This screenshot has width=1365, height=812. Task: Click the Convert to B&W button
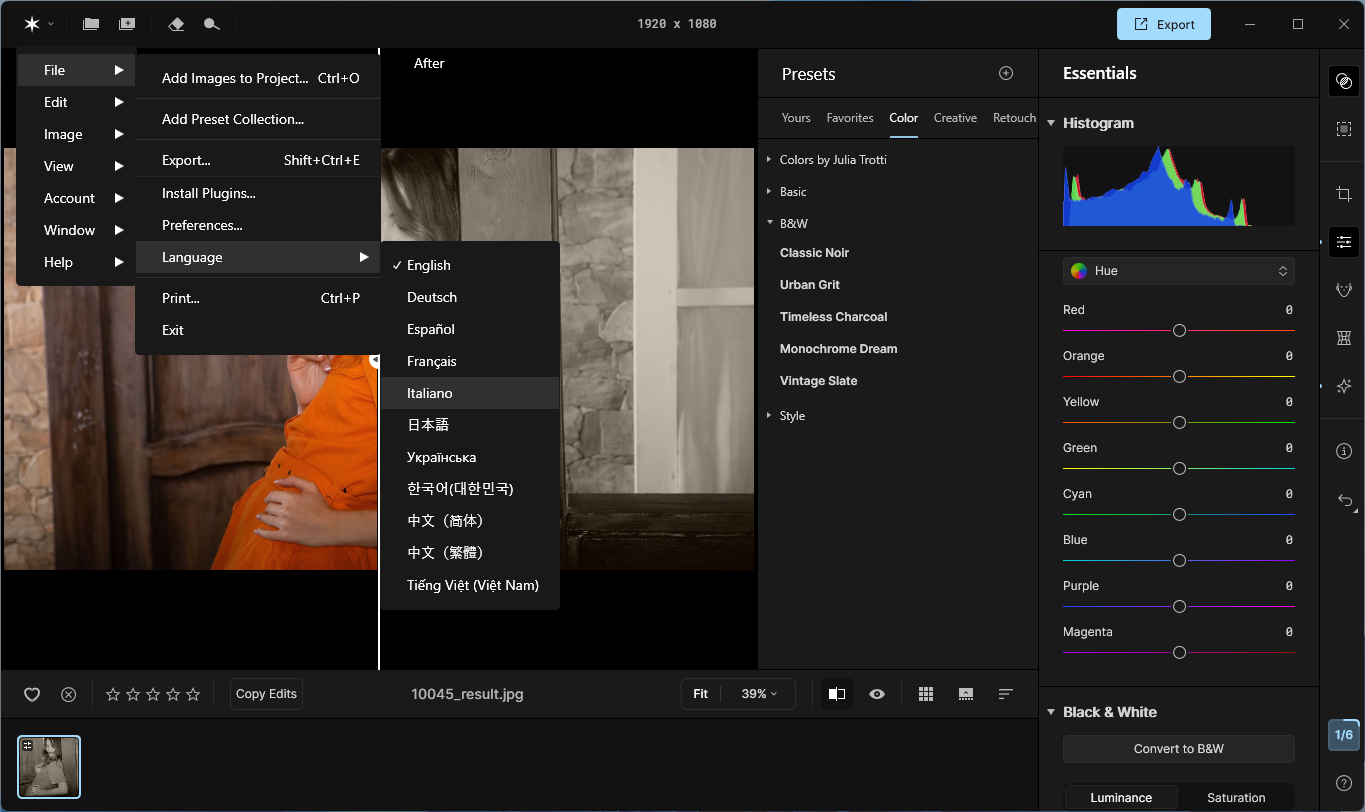coord(1178,748)
